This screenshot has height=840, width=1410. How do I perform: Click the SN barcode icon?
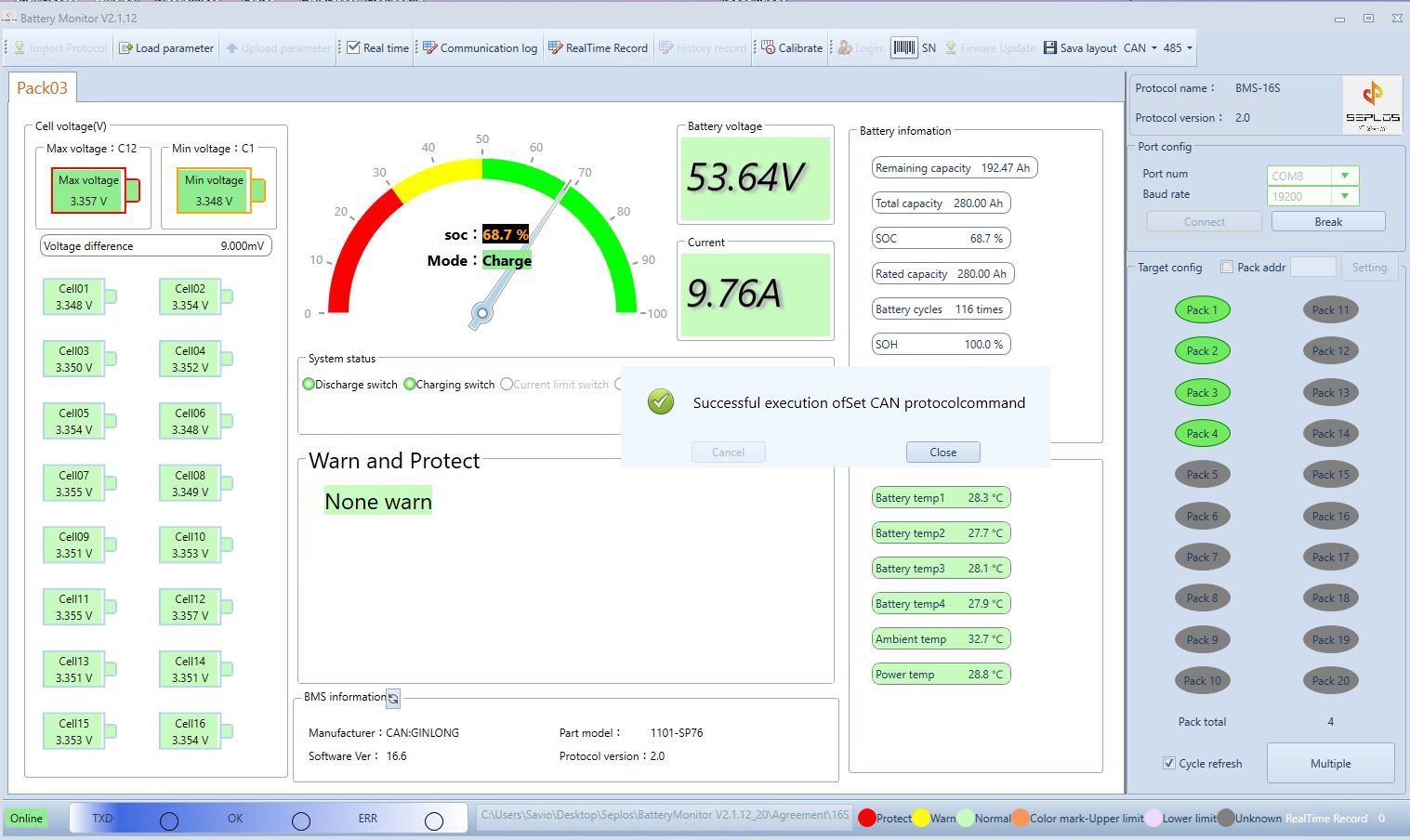[x=903, y=47]
